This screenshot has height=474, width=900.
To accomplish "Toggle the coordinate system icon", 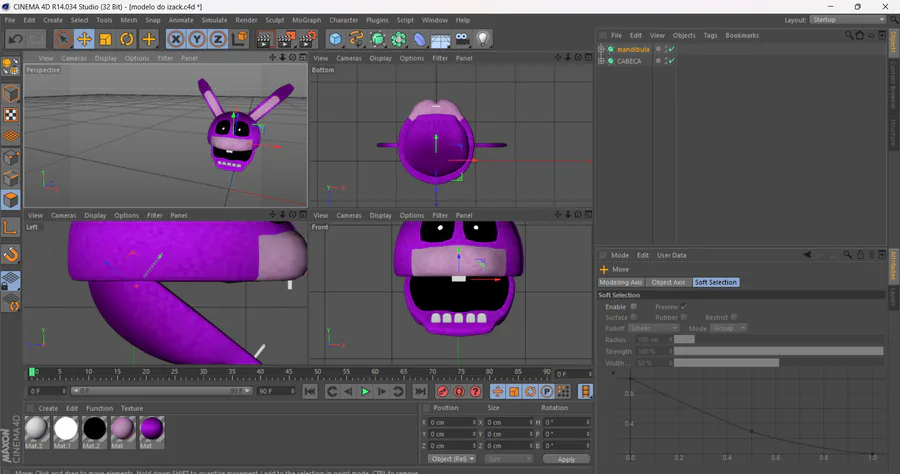I will pyautogui.click(x=240, y=39).
